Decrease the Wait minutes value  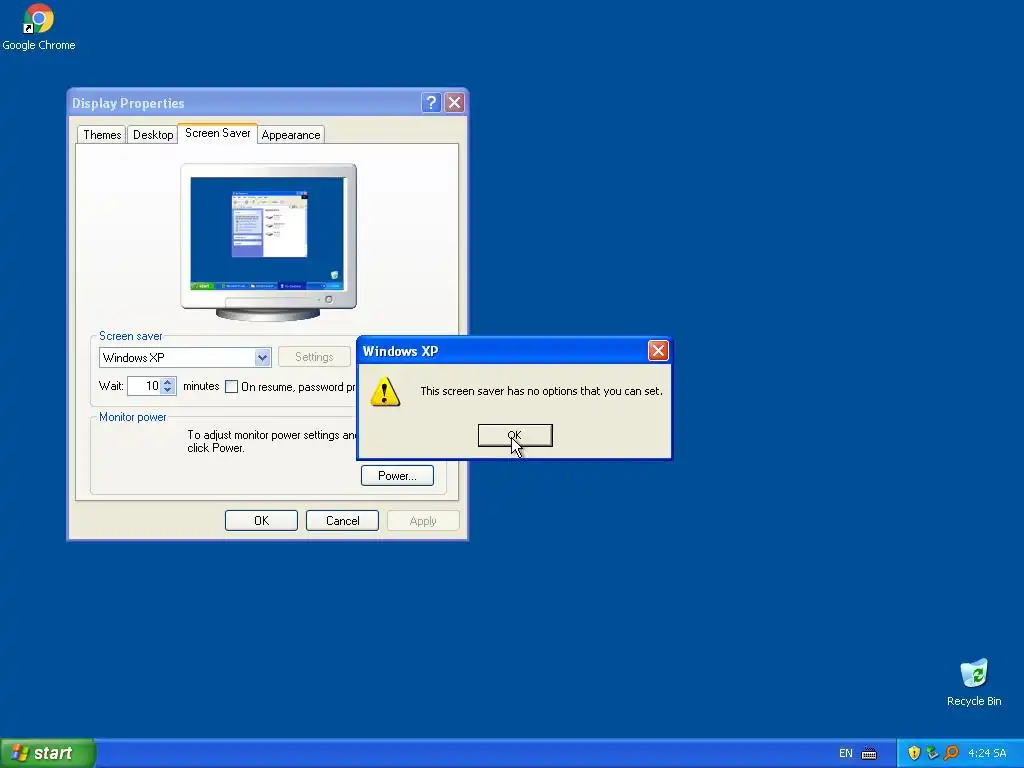[x=168, y=390]
